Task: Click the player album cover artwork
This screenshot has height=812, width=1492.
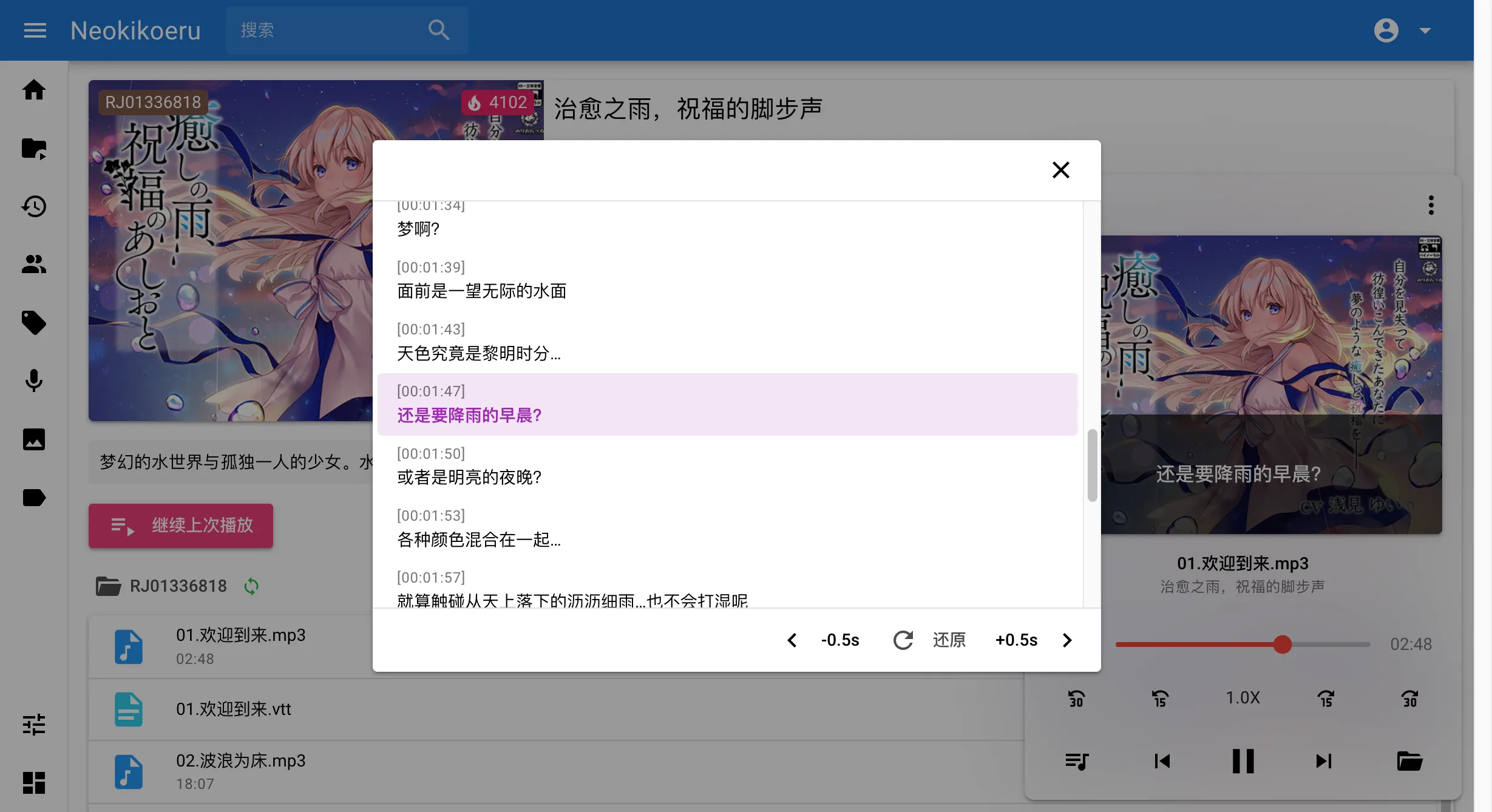Action: pyautogui.click(x=1271, y=385)
